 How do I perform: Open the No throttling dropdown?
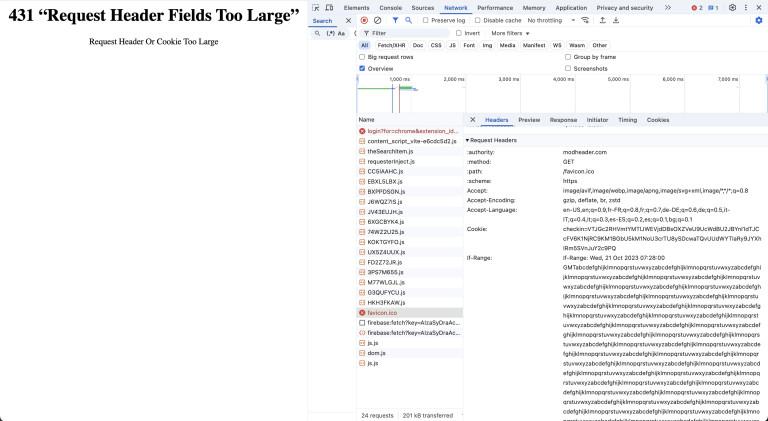[551, 21]
